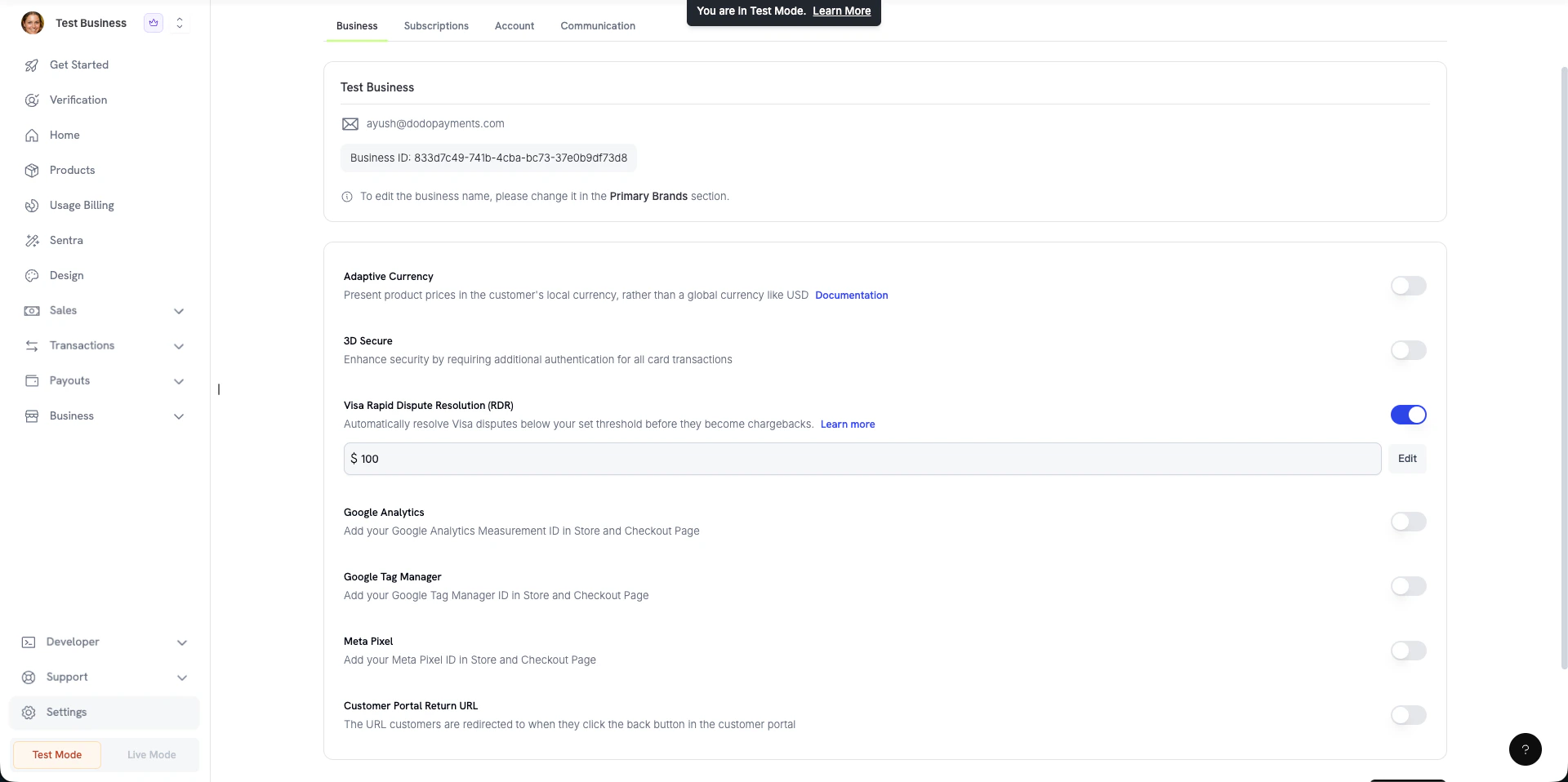Switch to Live Mode

(x=151, y=755)
